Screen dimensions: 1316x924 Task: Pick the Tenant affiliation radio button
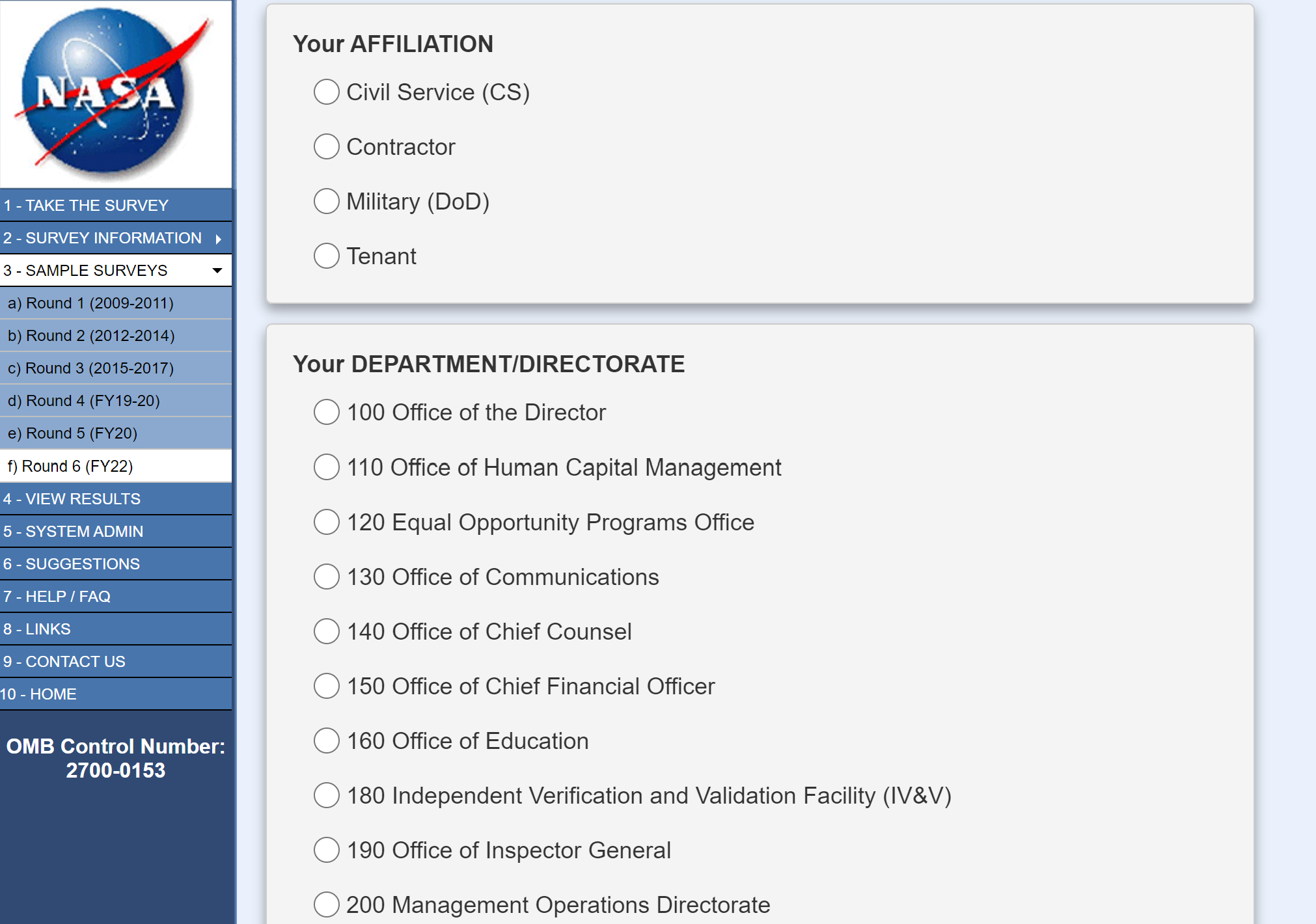[327, 256]
